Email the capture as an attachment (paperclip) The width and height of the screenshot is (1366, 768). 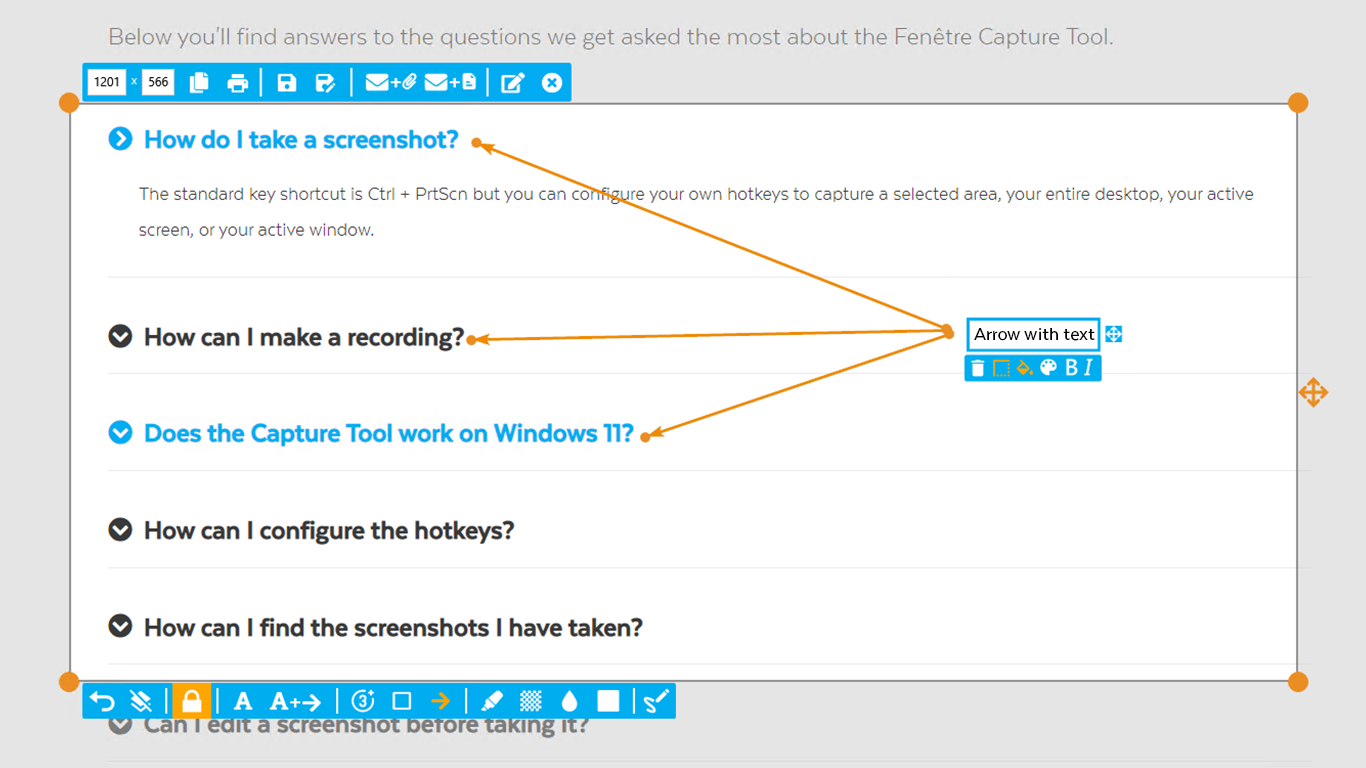[390, 83]
